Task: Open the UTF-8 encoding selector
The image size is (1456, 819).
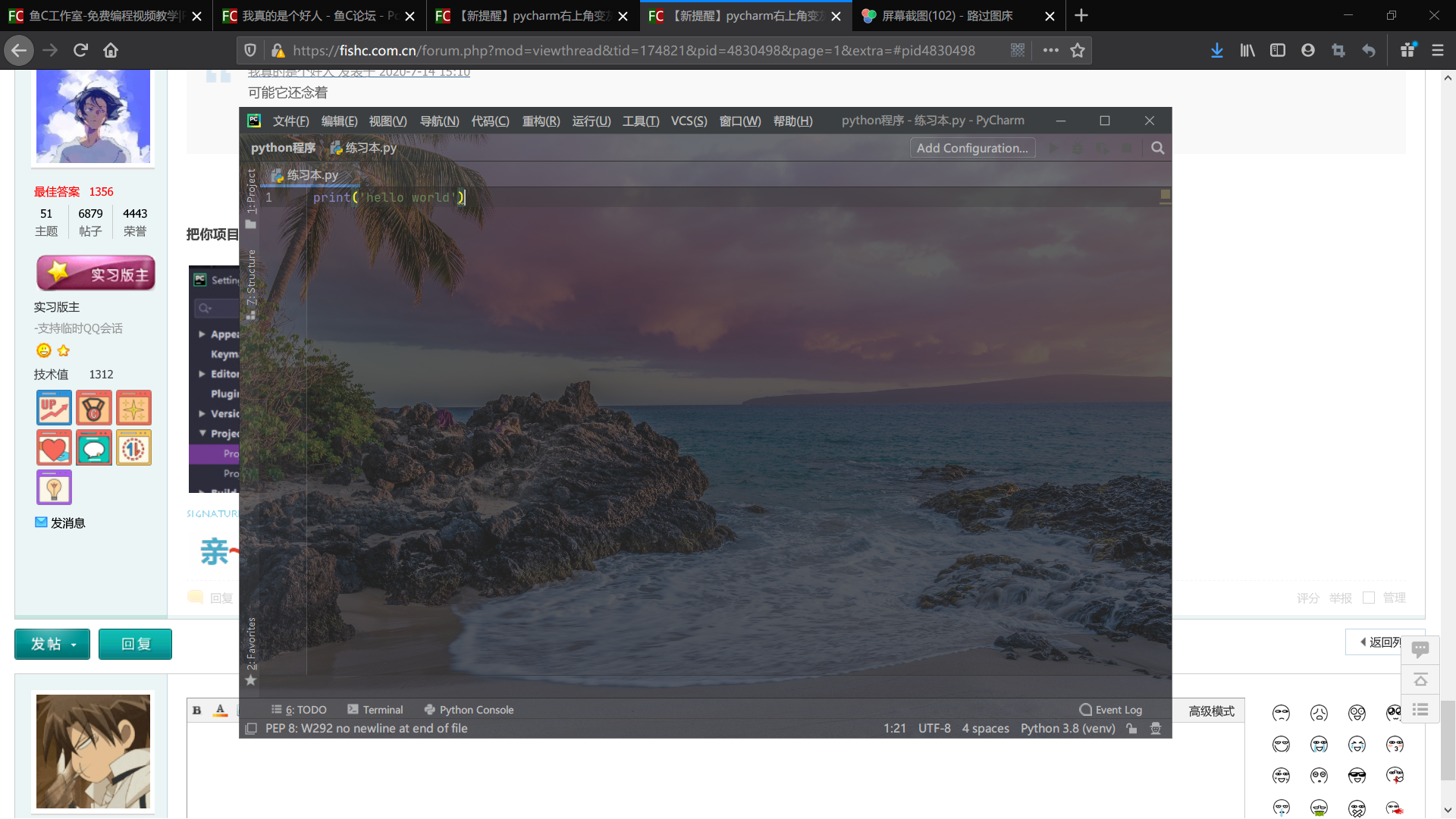Action: click(934, 729)
